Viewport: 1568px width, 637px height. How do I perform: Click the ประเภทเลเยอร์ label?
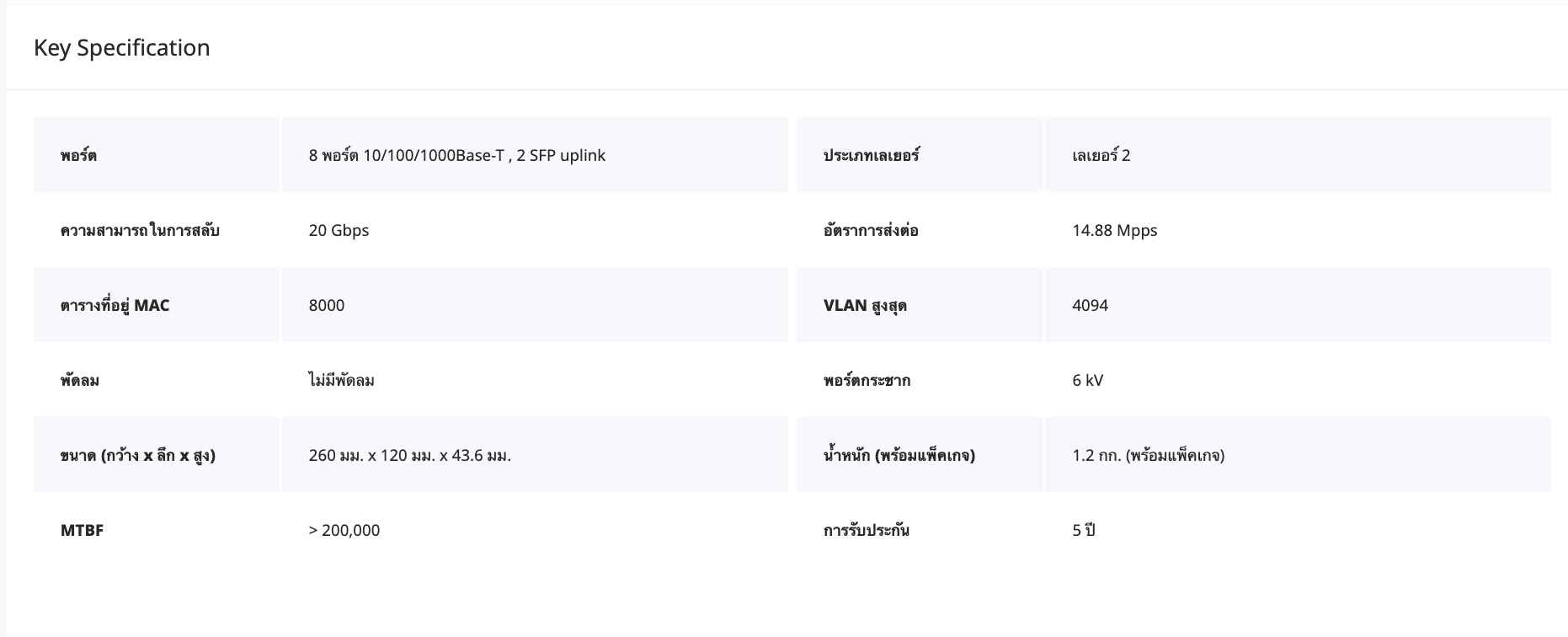[x=871, y=156]
